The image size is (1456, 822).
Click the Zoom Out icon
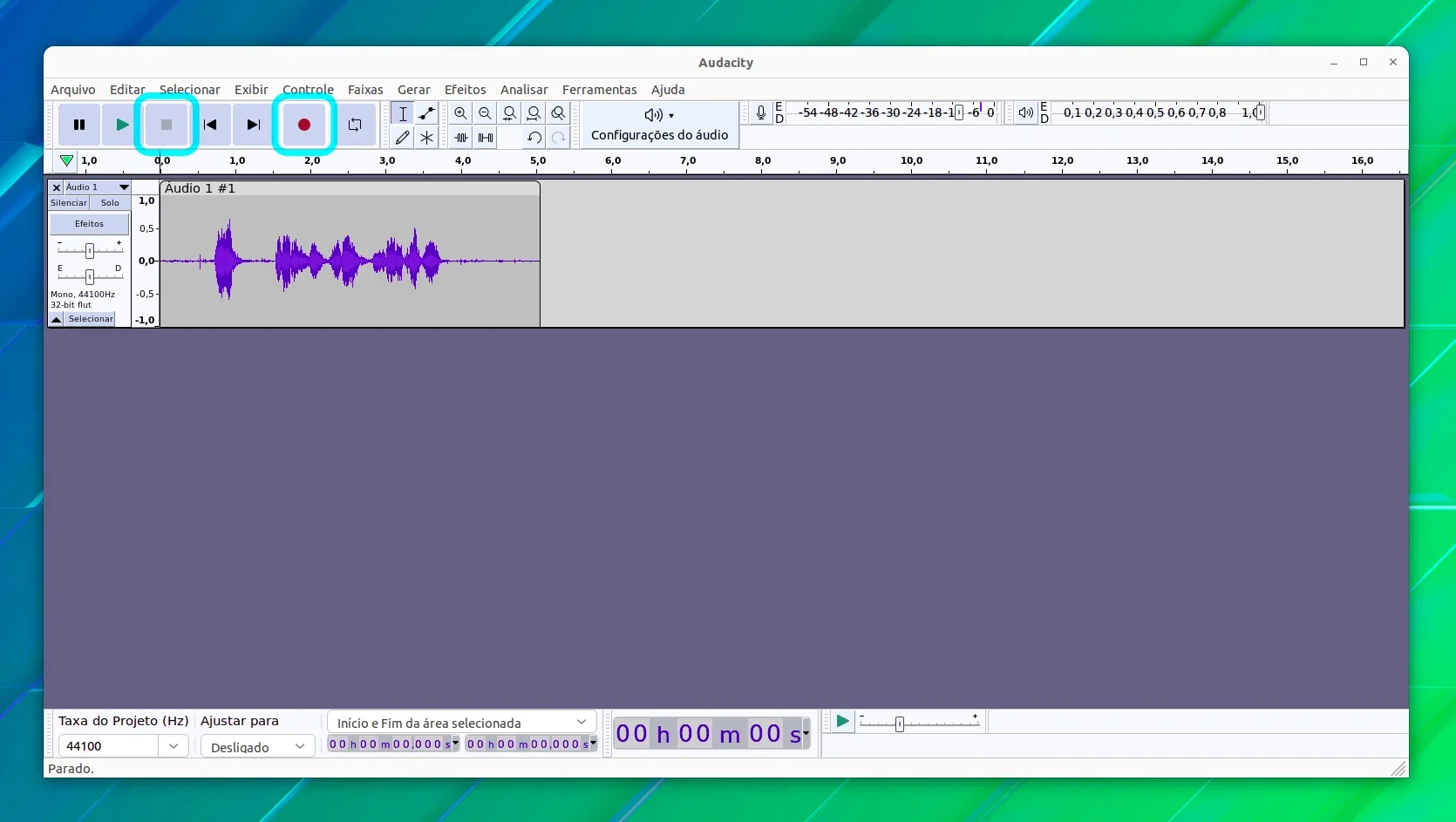coord(486,113)
